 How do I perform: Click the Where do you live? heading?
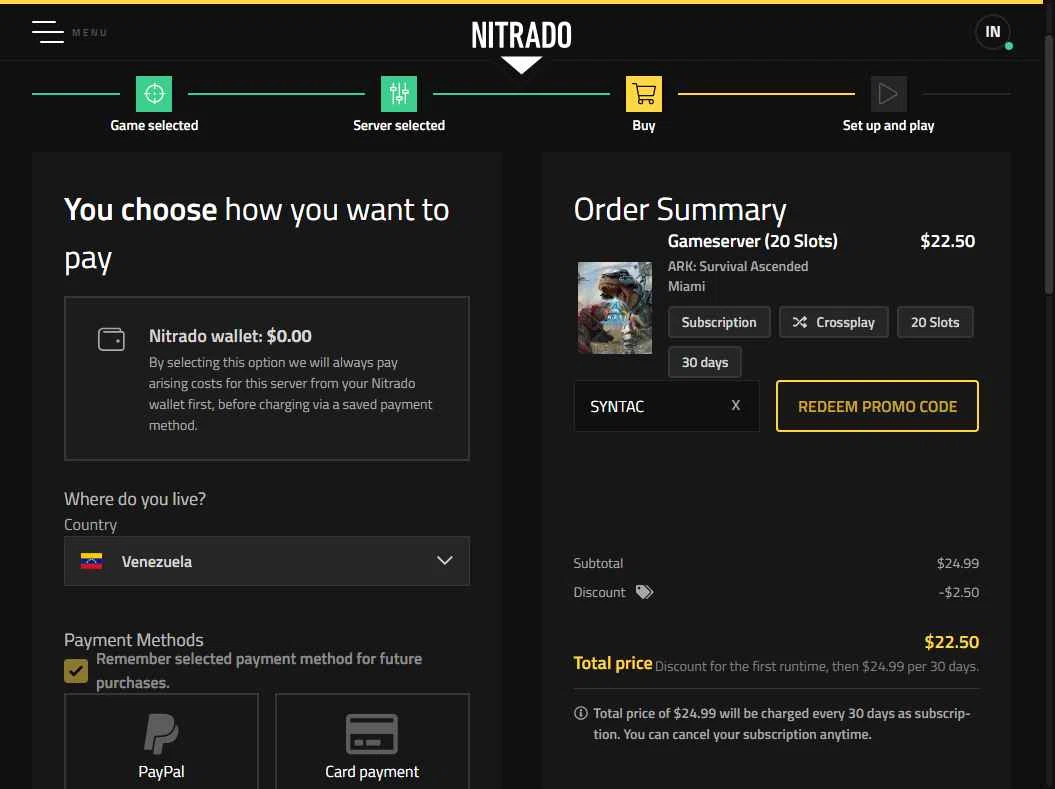135,499
